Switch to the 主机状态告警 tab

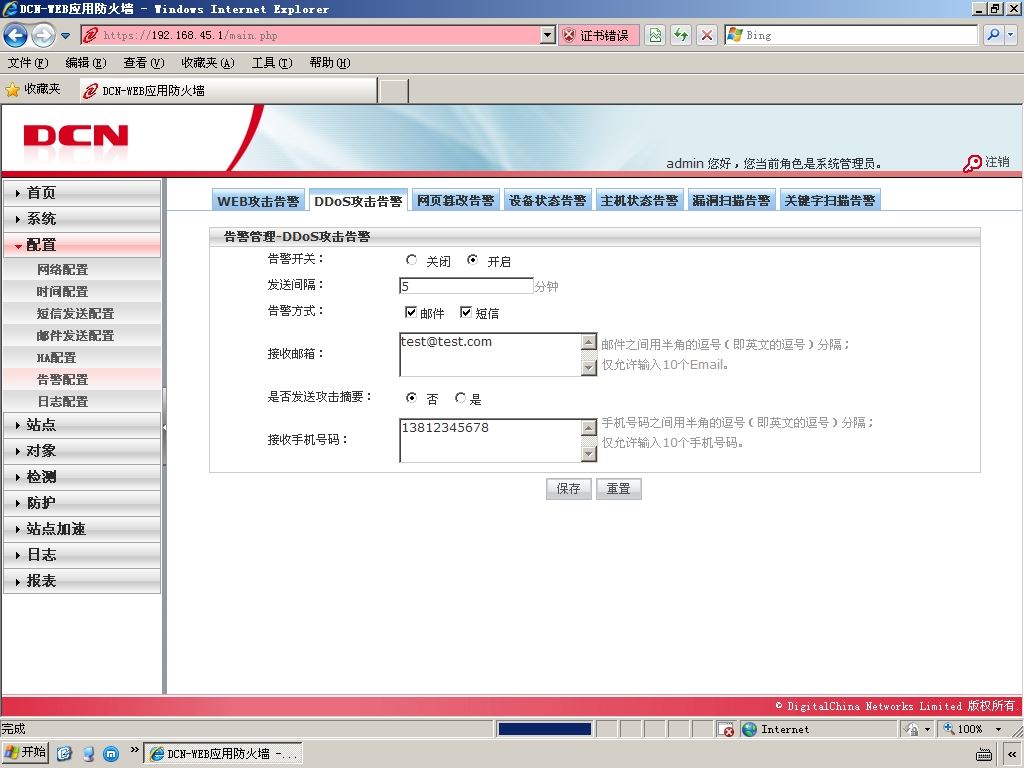pyautogui.click(x=639, y=200)
